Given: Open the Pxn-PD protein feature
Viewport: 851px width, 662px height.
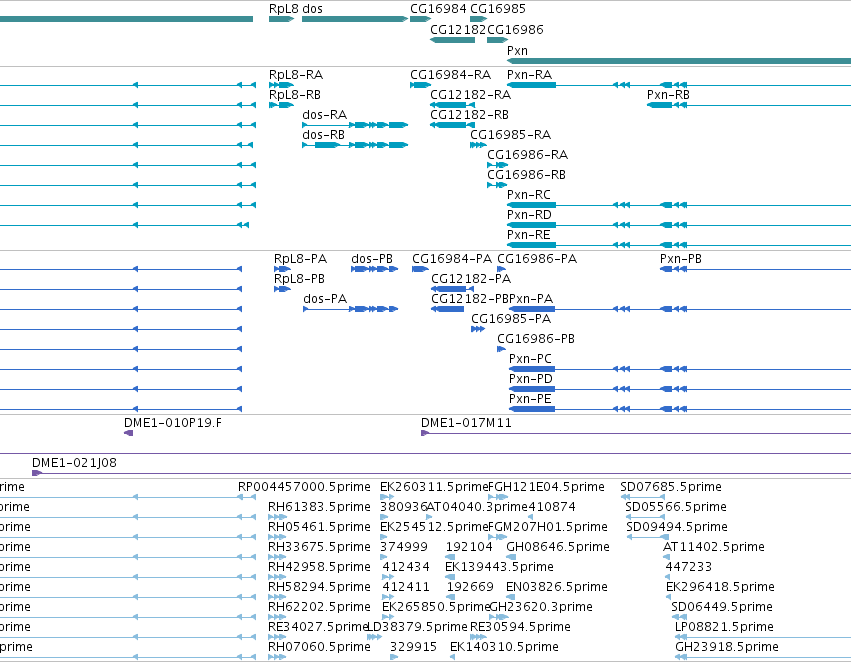Looking at the screenshot, I should click(680, 389).
